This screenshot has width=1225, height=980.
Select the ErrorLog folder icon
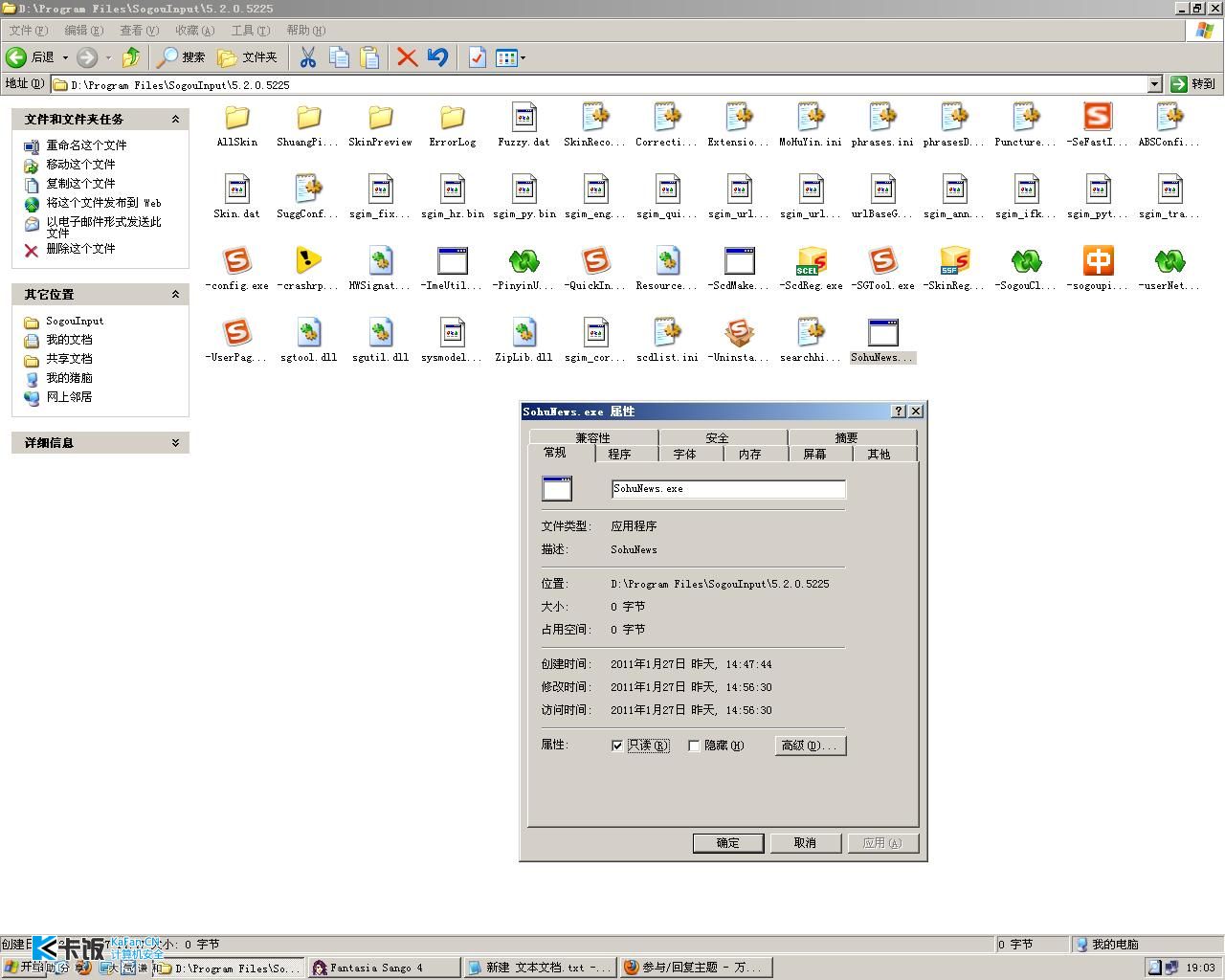coord(452,118)
